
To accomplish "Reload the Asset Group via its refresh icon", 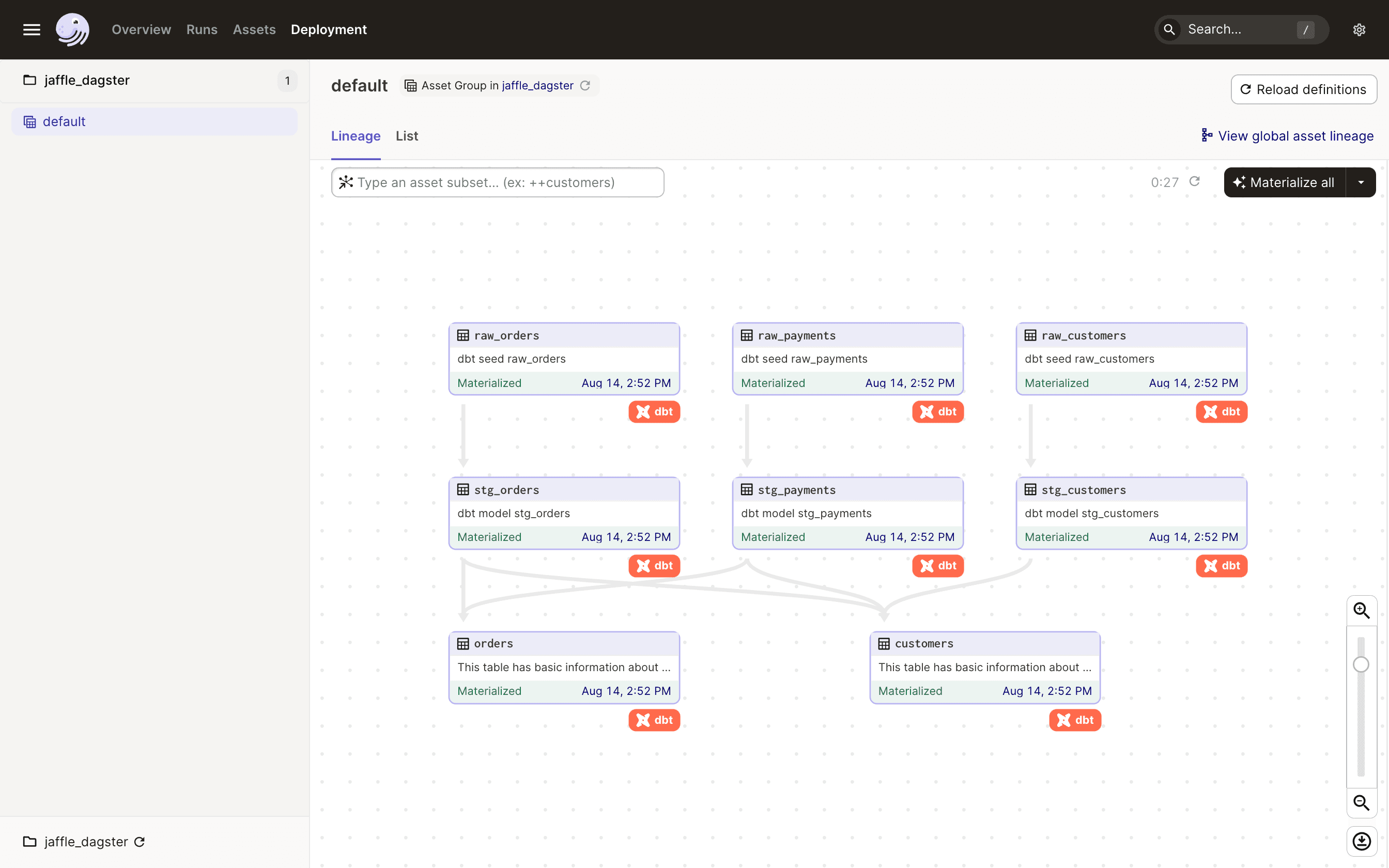I will coord(585,85).
